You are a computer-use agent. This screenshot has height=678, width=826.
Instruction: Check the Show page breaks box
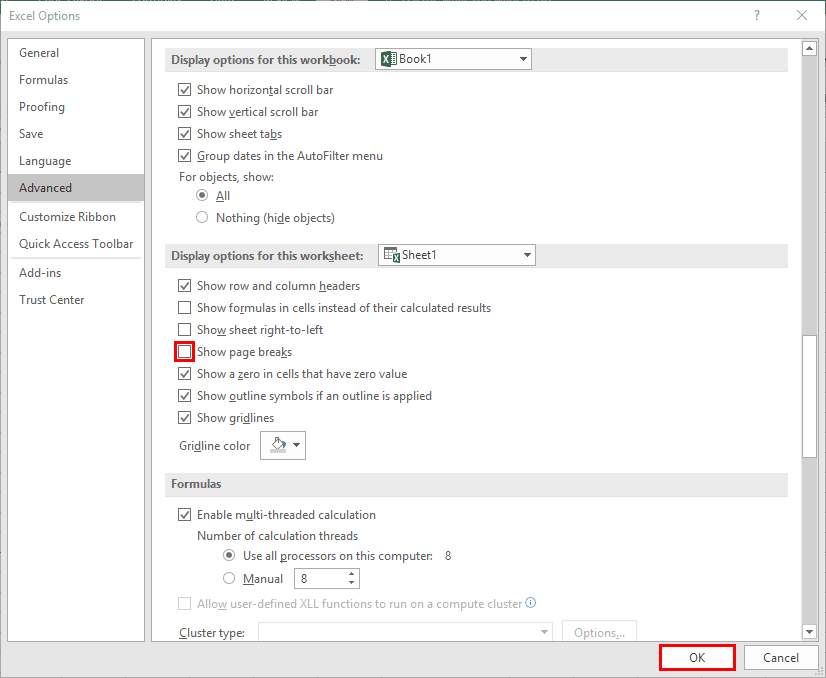pos(184,351)
